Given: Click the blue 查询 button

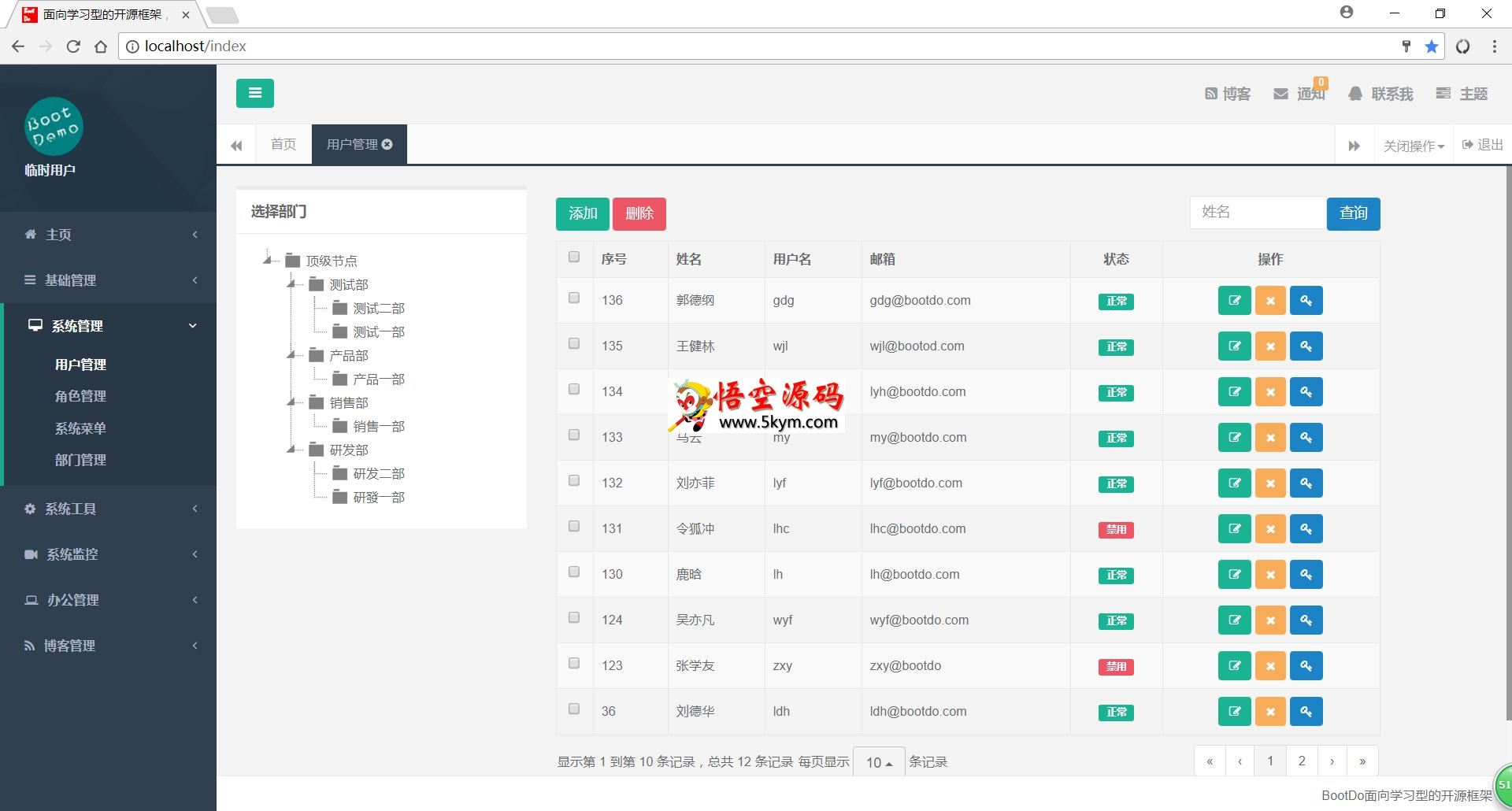Looking at the screenshot, I should coord(1354,213).
